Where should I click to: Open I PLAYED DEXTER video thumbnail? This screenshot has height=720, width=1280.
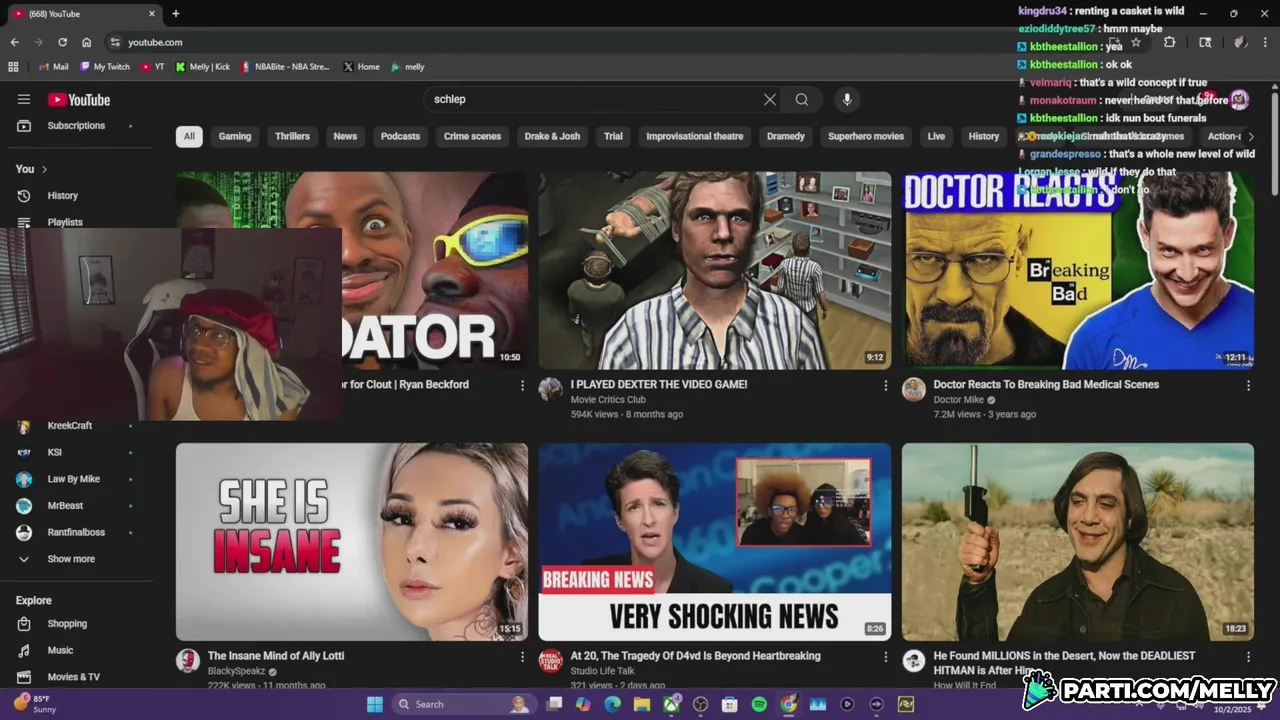point(715,270)
